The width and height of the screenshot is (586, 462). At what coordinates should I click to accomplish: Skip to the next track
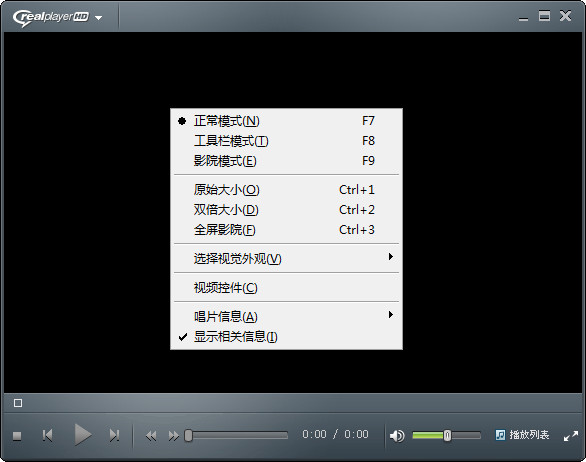tap(114, 435)
